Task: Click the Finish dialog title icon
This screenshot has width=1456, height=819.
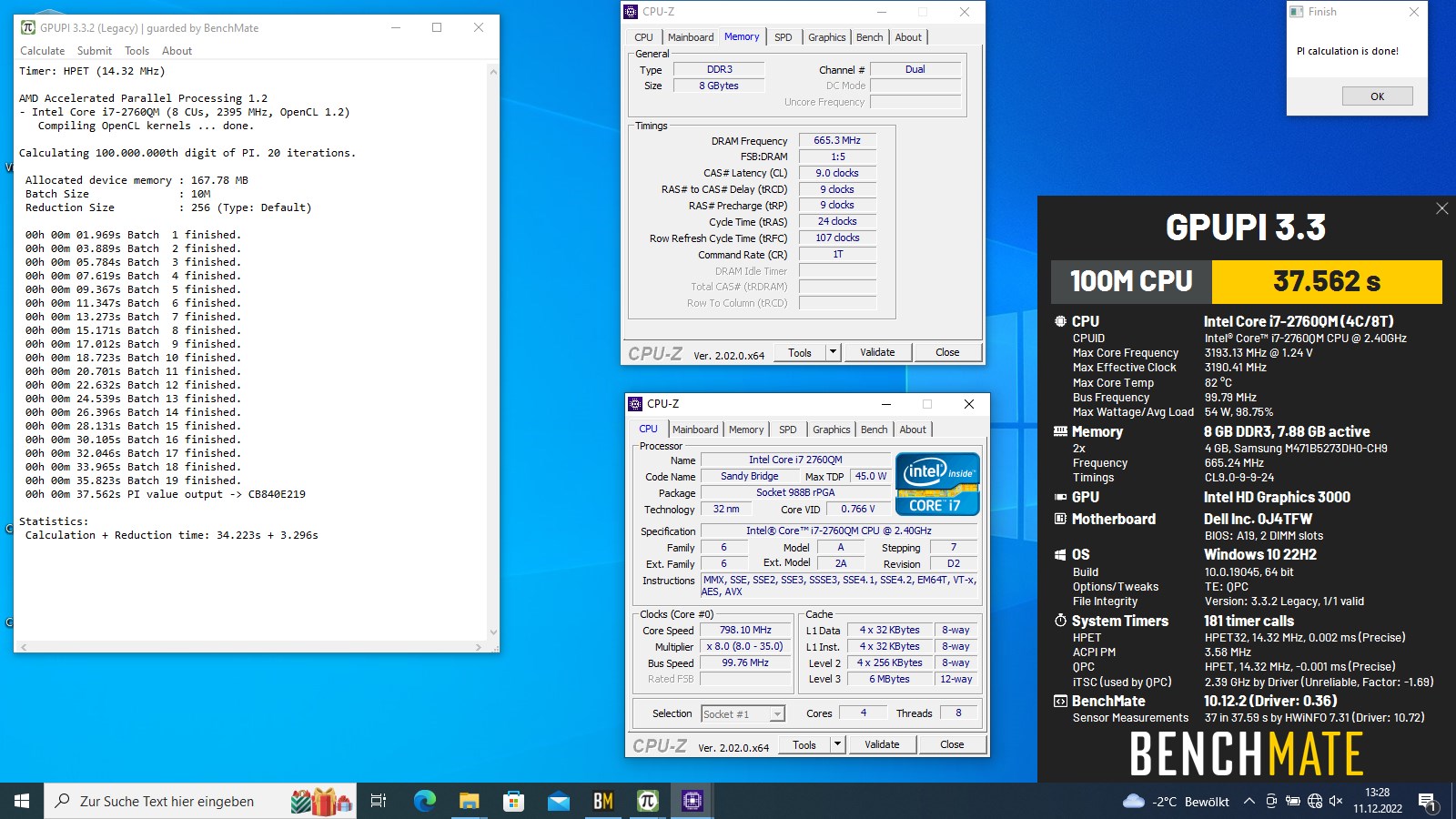Action: pyautogui.click(x=1297, y=12)
